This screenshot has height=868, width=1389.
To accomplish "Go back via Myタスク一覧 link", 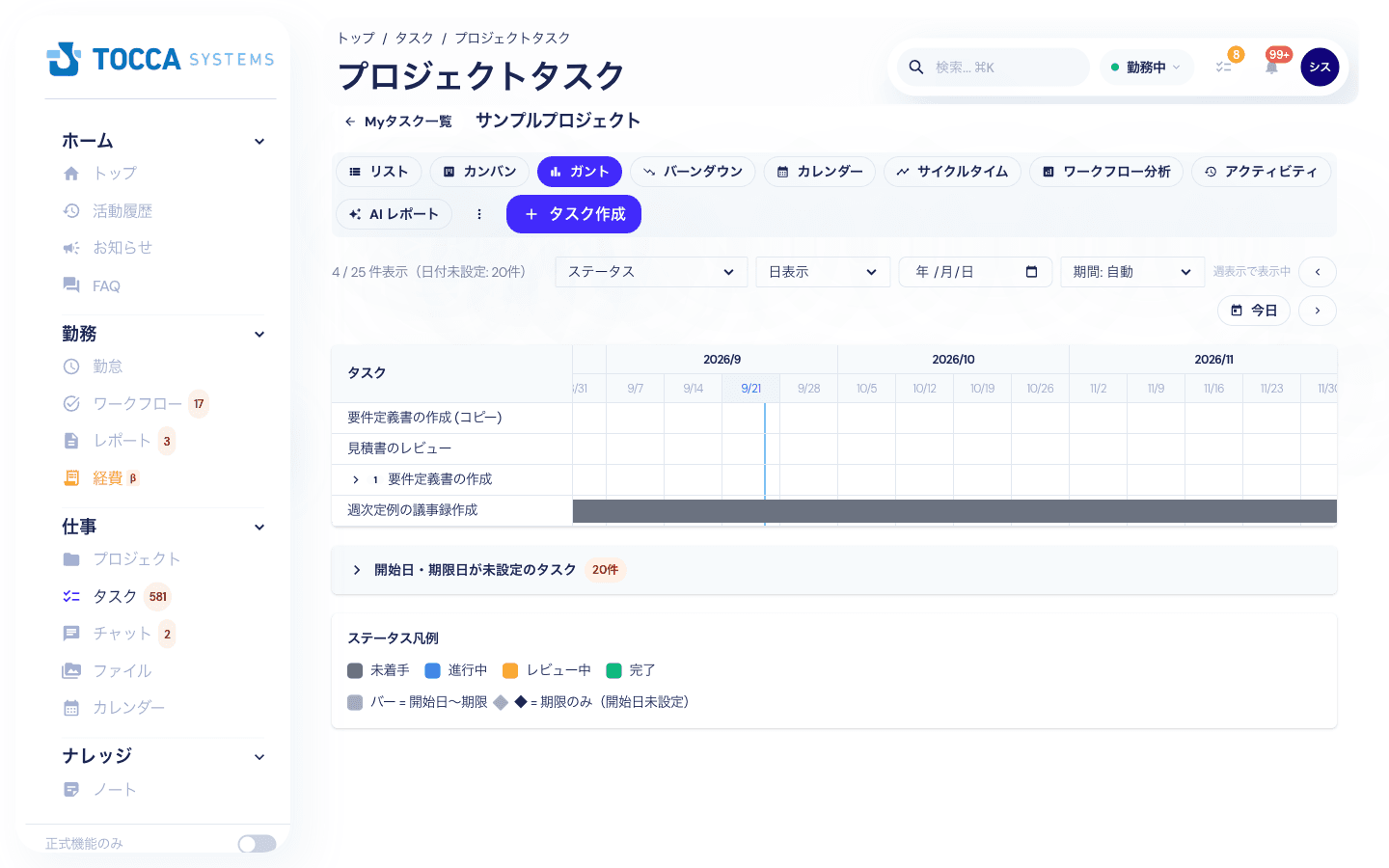I will coord(398,122).
